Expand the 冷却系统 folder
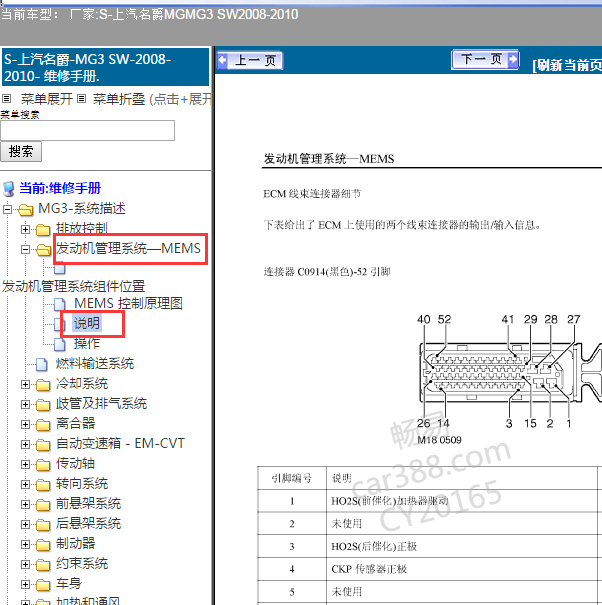 25,384
